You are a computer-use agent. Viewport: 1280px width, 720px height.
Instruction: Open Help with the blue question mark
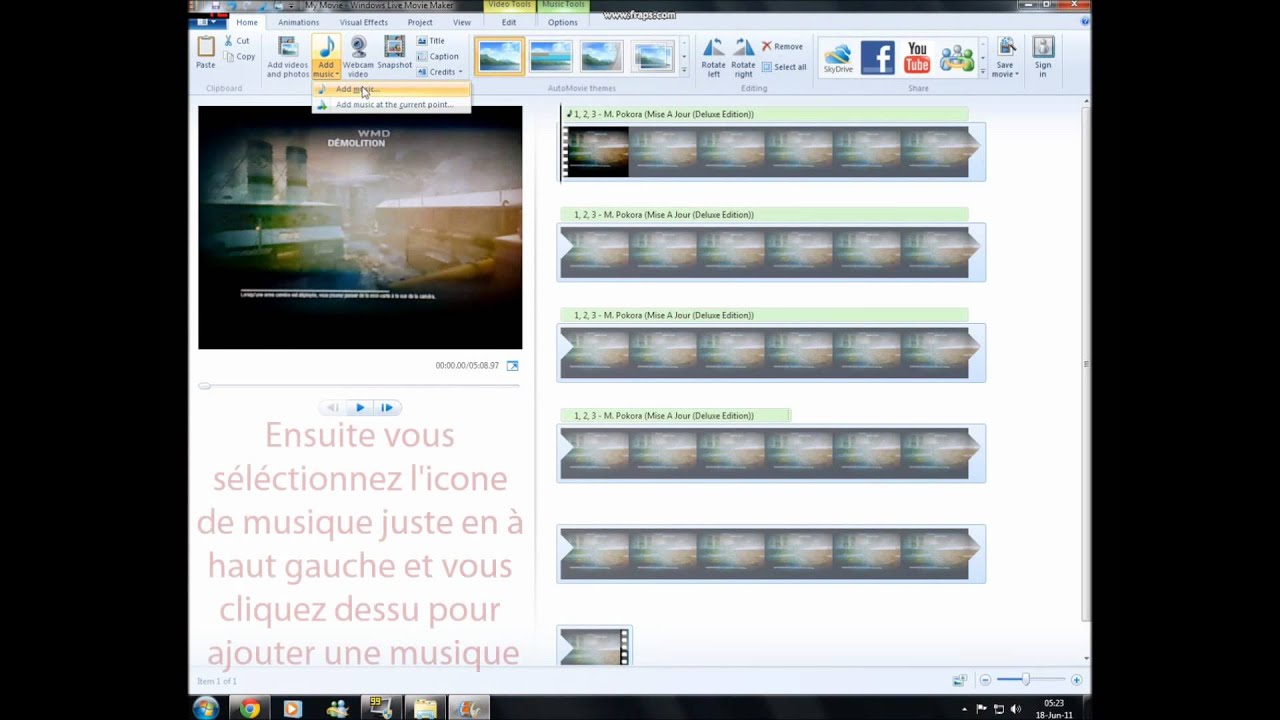point(1085,21)
